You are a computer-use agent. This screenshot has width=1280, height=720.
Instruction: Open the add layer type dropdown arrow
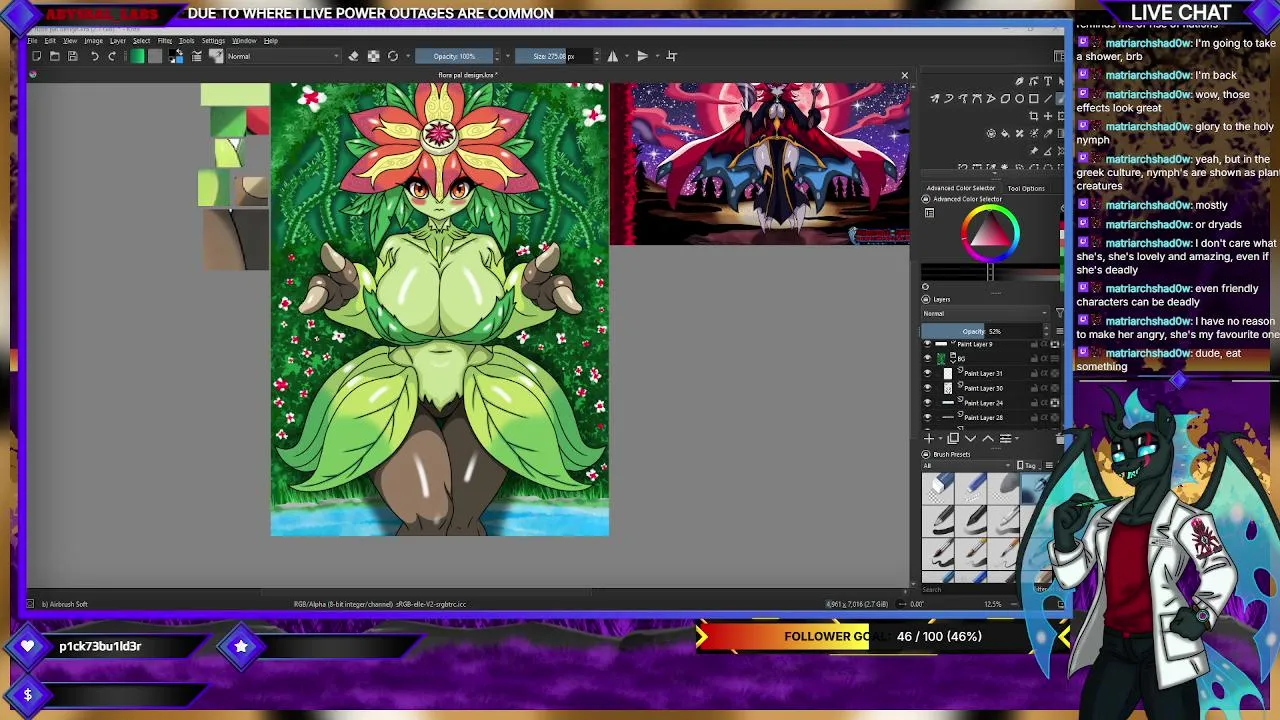941,439
